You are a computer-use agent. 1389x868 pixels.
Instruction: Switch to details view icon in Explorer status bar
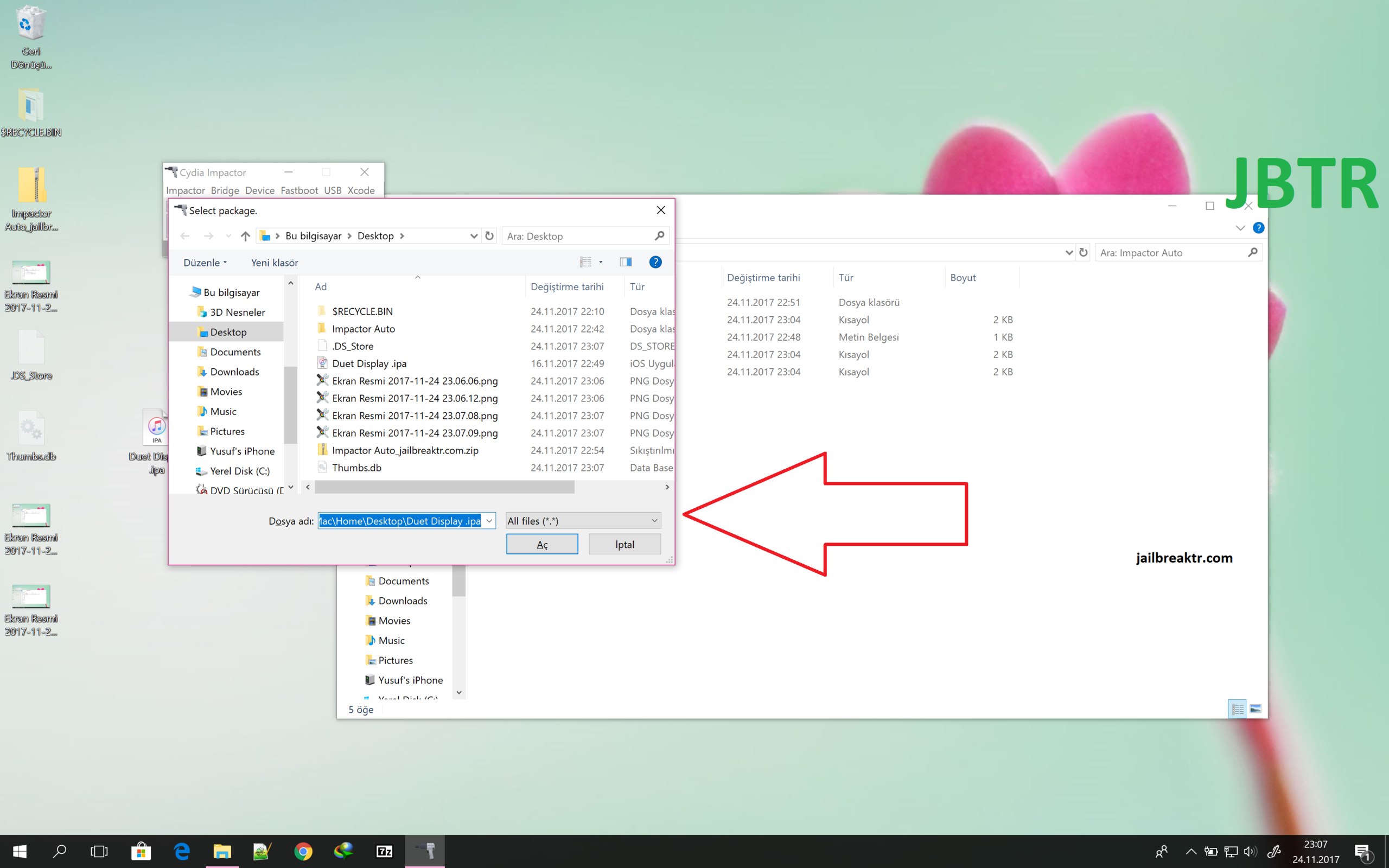pos(1238,709)
